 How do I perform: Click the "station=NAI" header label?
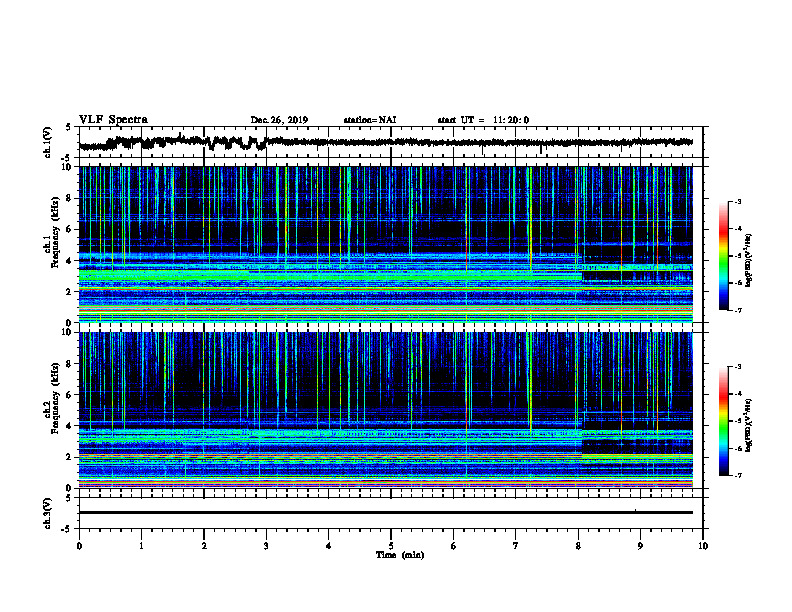[370, 120]
